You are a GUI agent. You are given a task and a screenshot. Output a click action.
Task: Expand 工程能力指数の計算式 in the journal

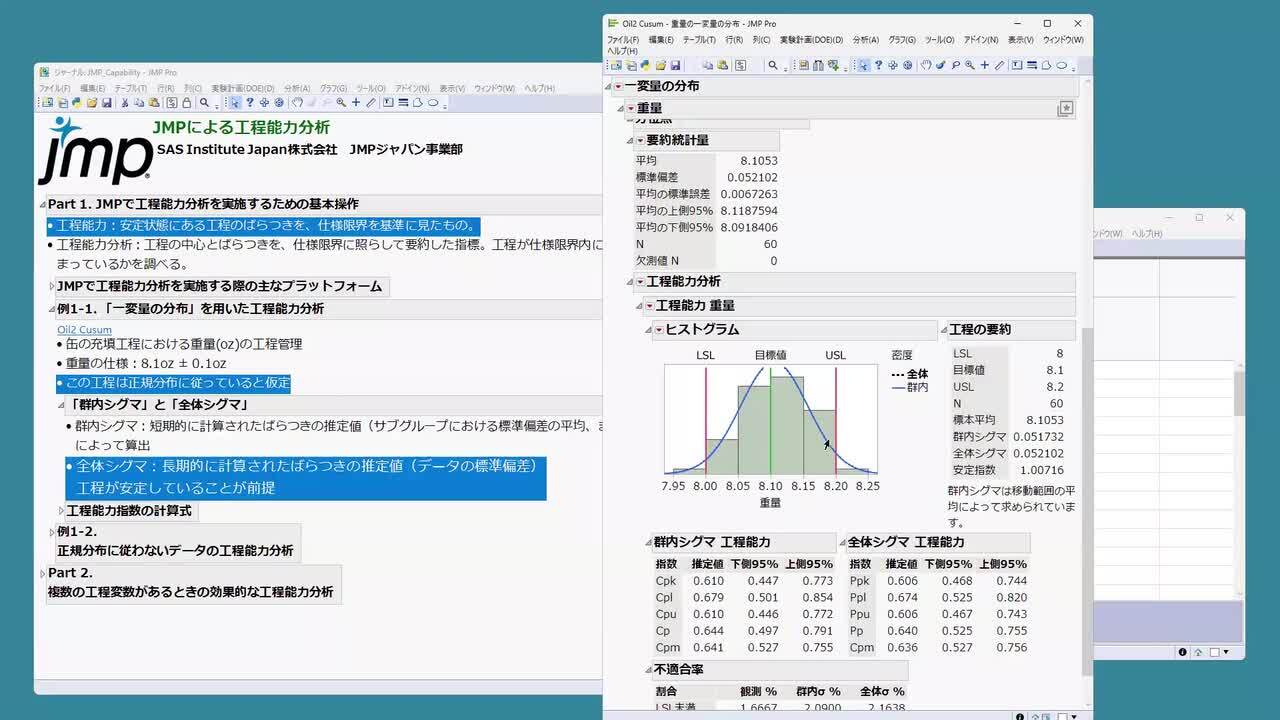61,511
